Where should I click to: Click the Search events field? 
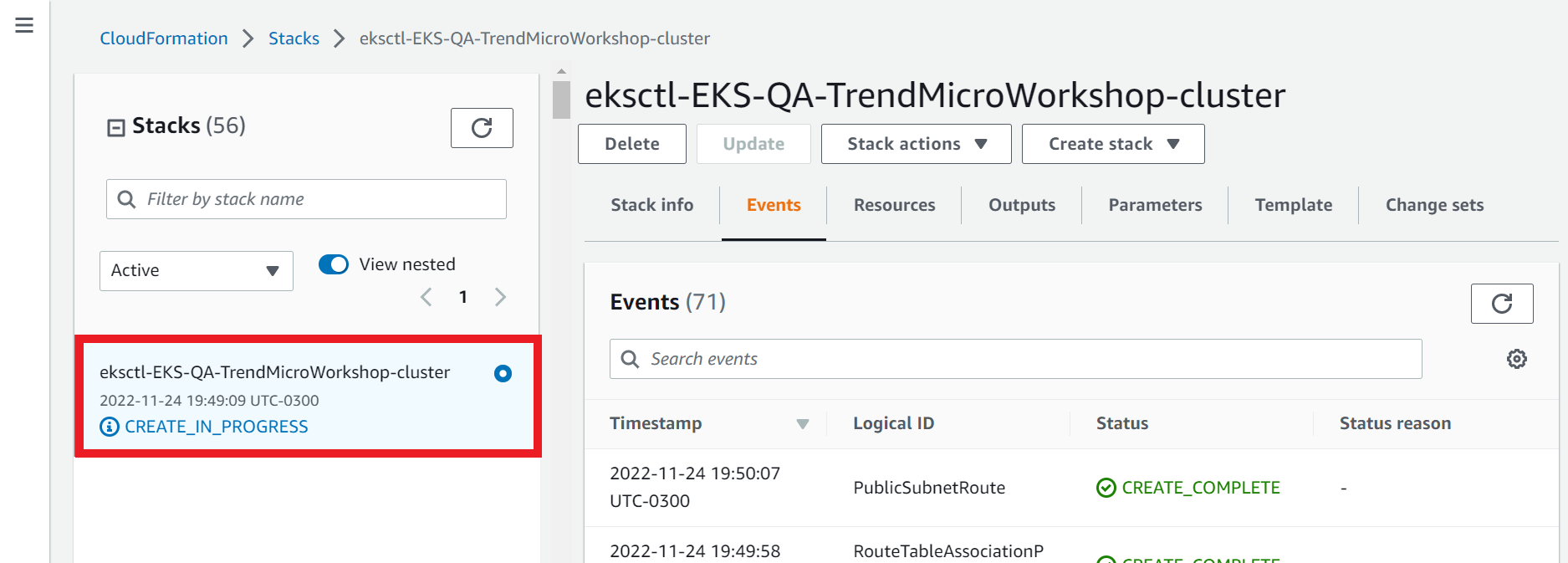tap(1016, 359)
